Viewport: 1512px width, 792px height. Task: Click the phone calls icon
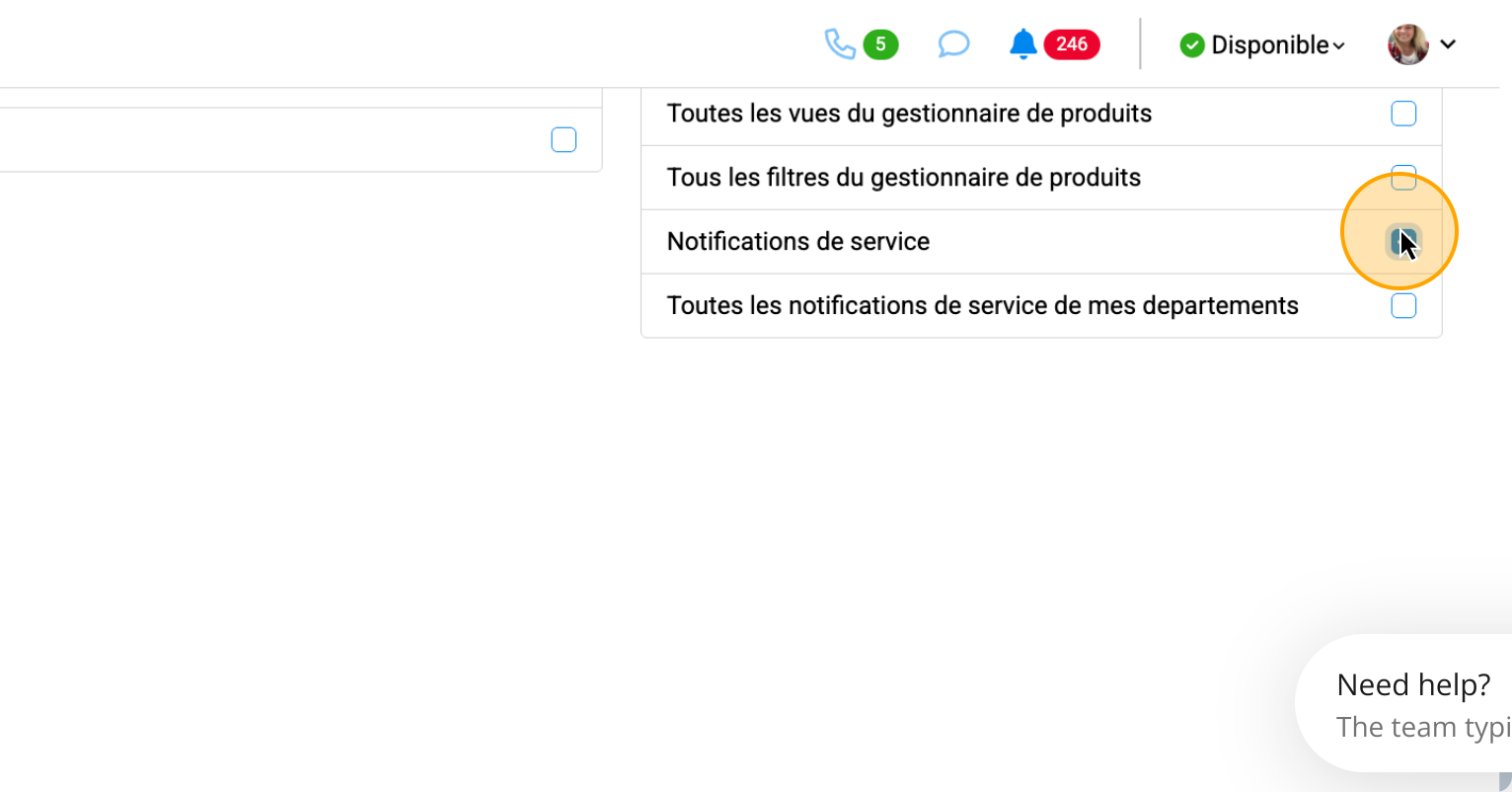839,44
